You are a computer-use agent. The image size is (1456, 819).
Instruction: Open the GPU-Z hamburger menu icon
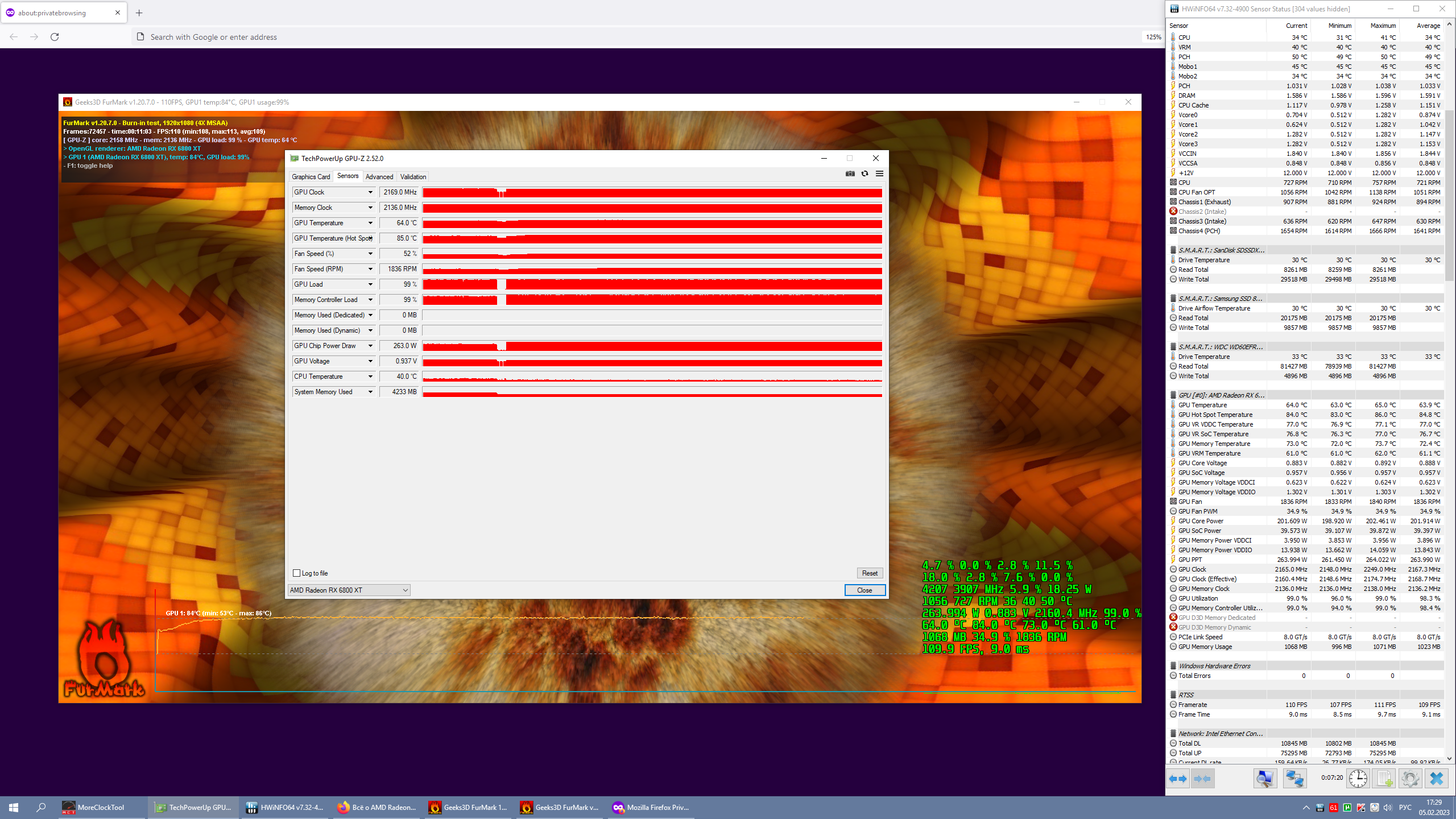tap(879, 173)
